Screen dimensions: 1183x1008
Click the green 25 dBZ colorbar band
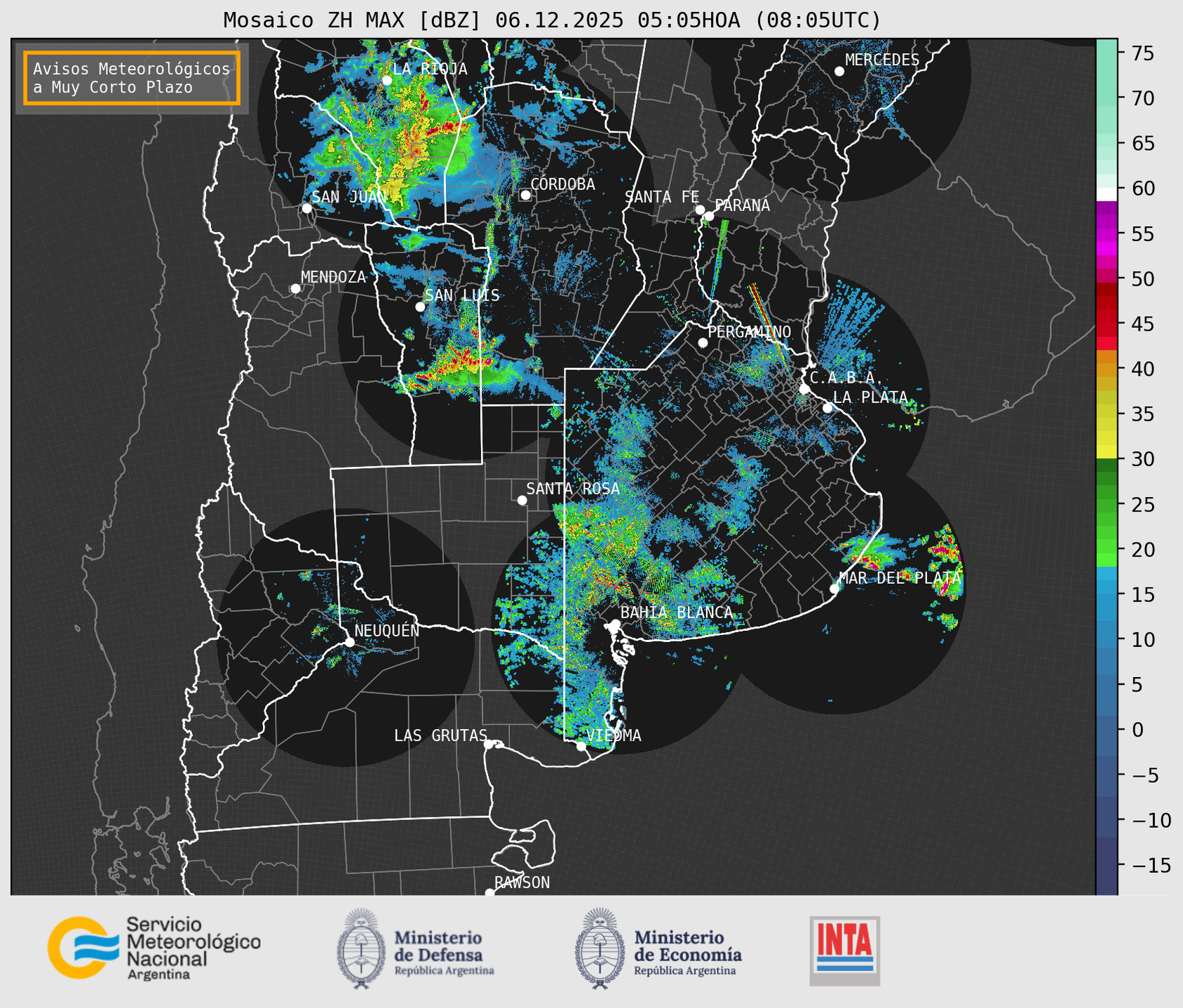tap(1107, 505)
